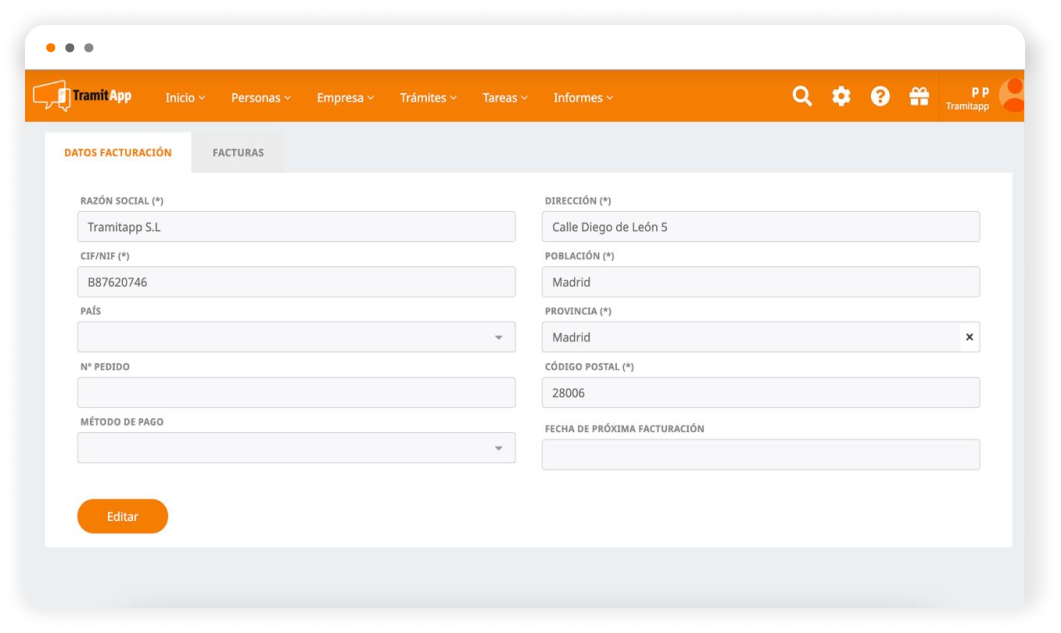Click the Razón Social input field
1061x633 pixels.
coord(296,227)
